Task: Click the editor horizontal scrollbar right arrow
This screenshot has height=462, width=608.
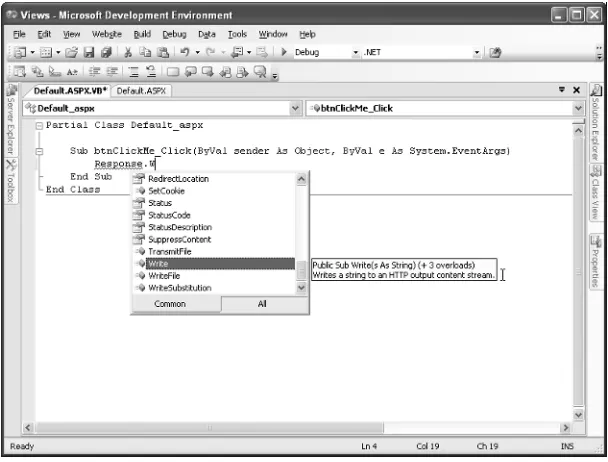Action: [565, 427]
